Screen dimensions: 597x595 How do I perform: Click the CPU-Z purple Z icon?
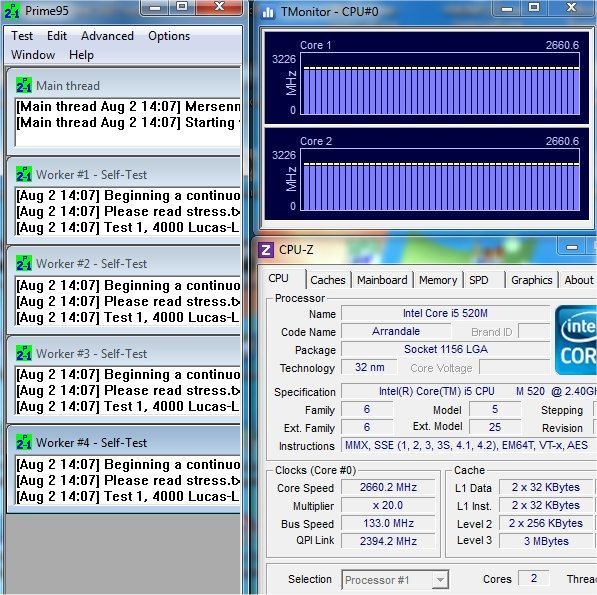pyautogui.click(x=266, y=250)
